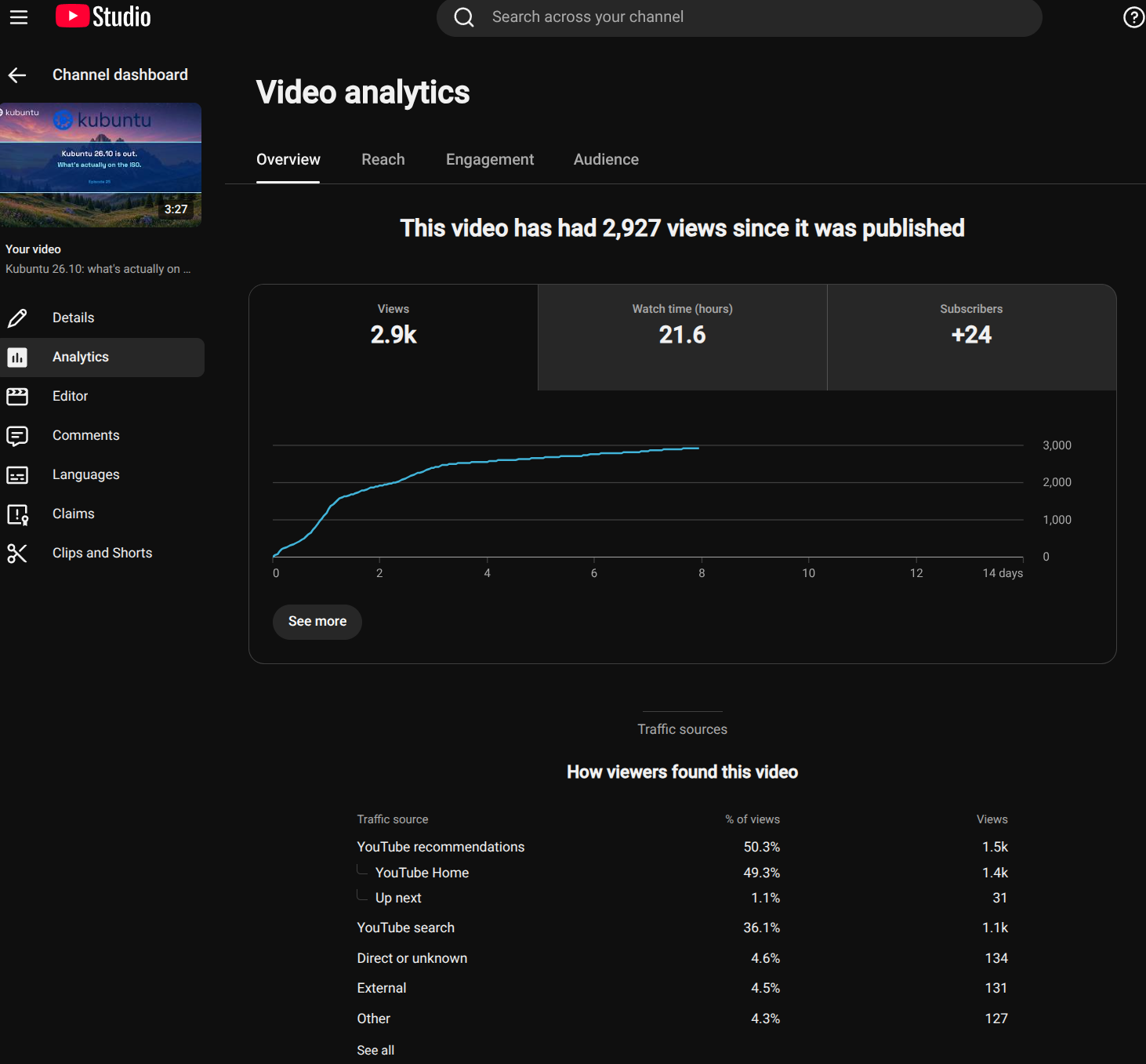
Task: Switch to the Reach tab
Action: pos(383,159)
